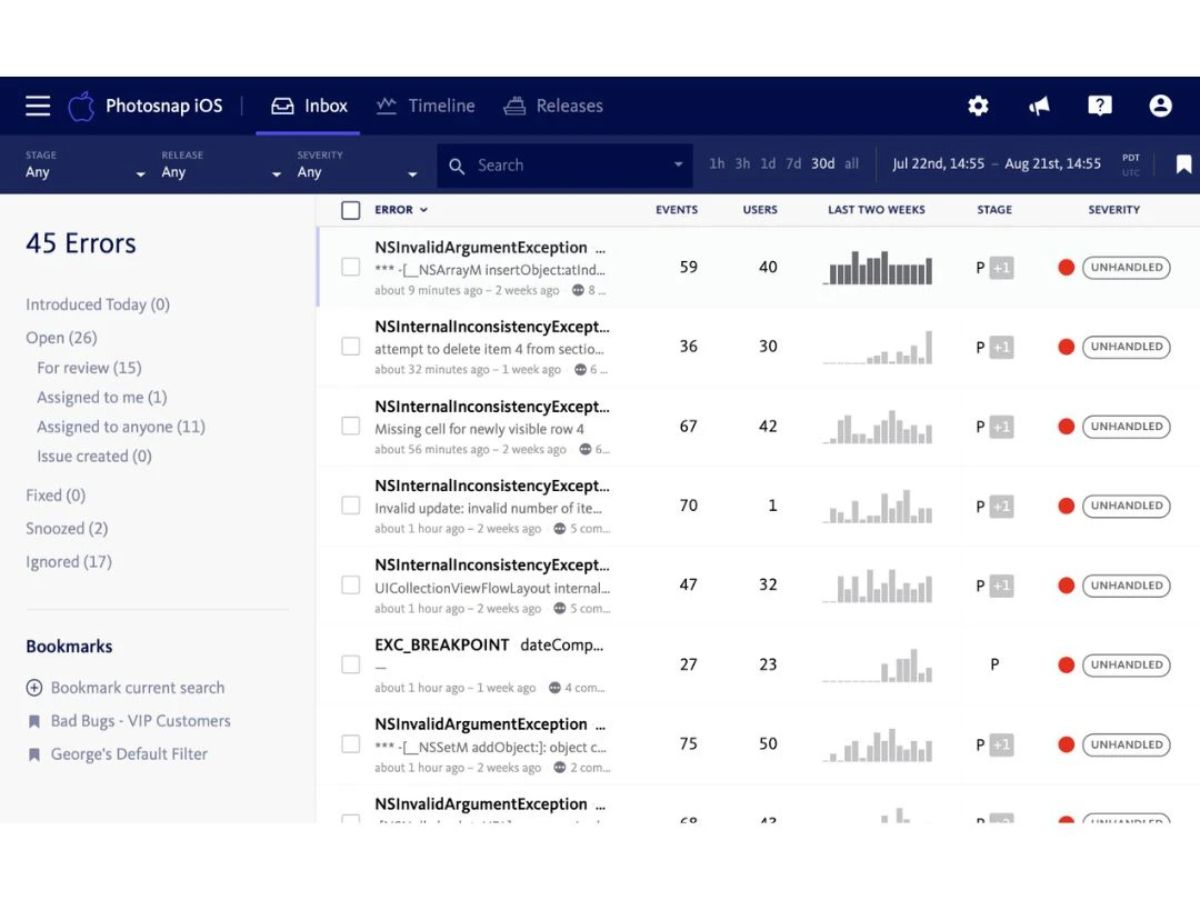Switch timezone to UTC
The width and height of the screenshot is (1200, 900).
tap(1131, 174)
